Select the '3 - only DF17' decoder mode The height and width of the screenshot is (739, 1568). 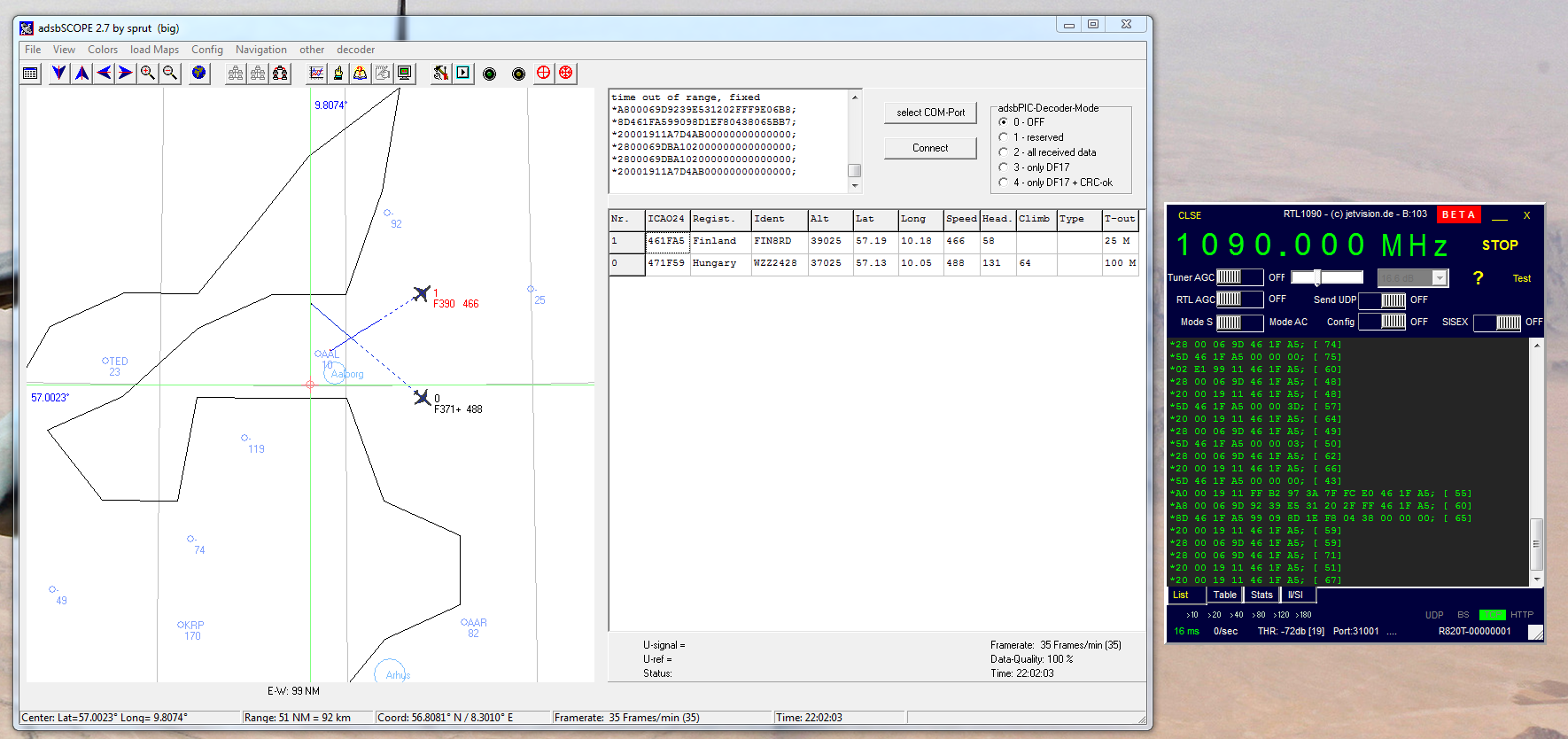tap(1004, 167)
